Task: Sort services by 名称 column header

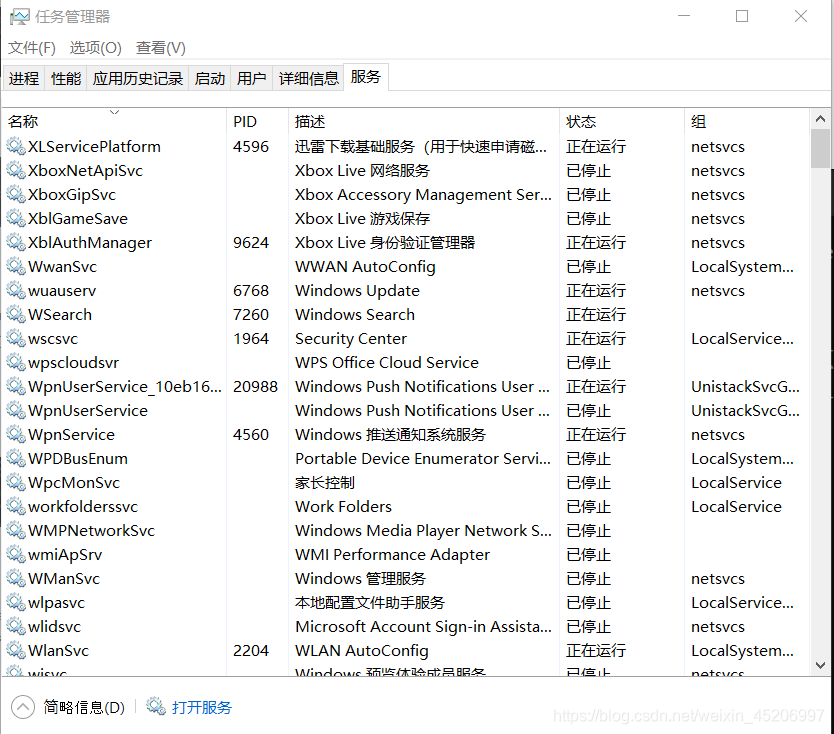Action: [x=114, y=121]
